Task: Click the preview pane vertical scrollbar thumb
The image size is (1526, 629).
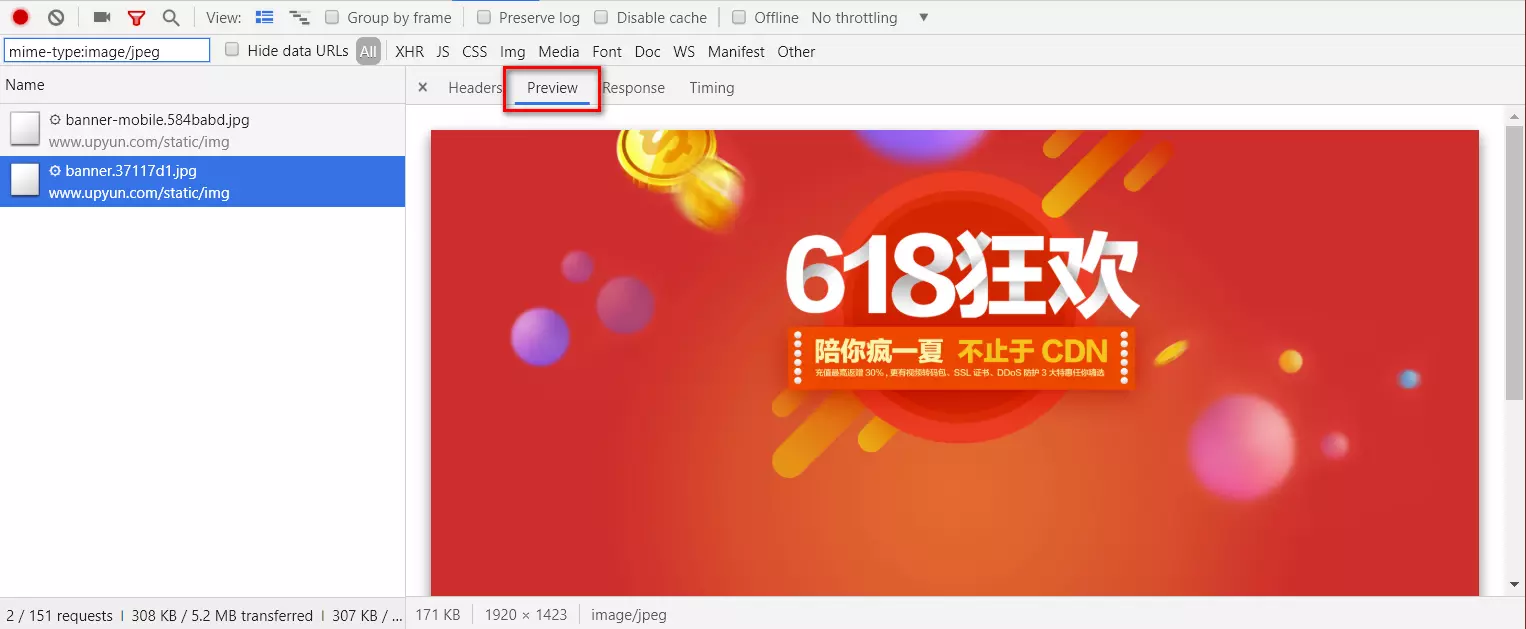Action: click(1515, 262)
